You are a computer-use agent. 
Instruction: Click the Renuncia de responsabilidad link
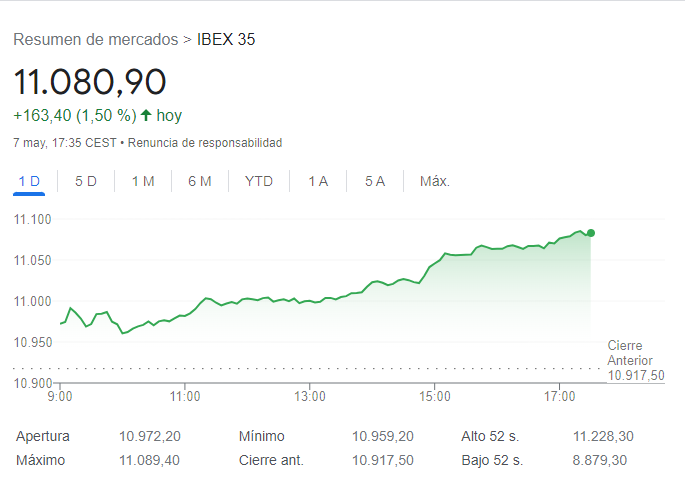[205, 143]
